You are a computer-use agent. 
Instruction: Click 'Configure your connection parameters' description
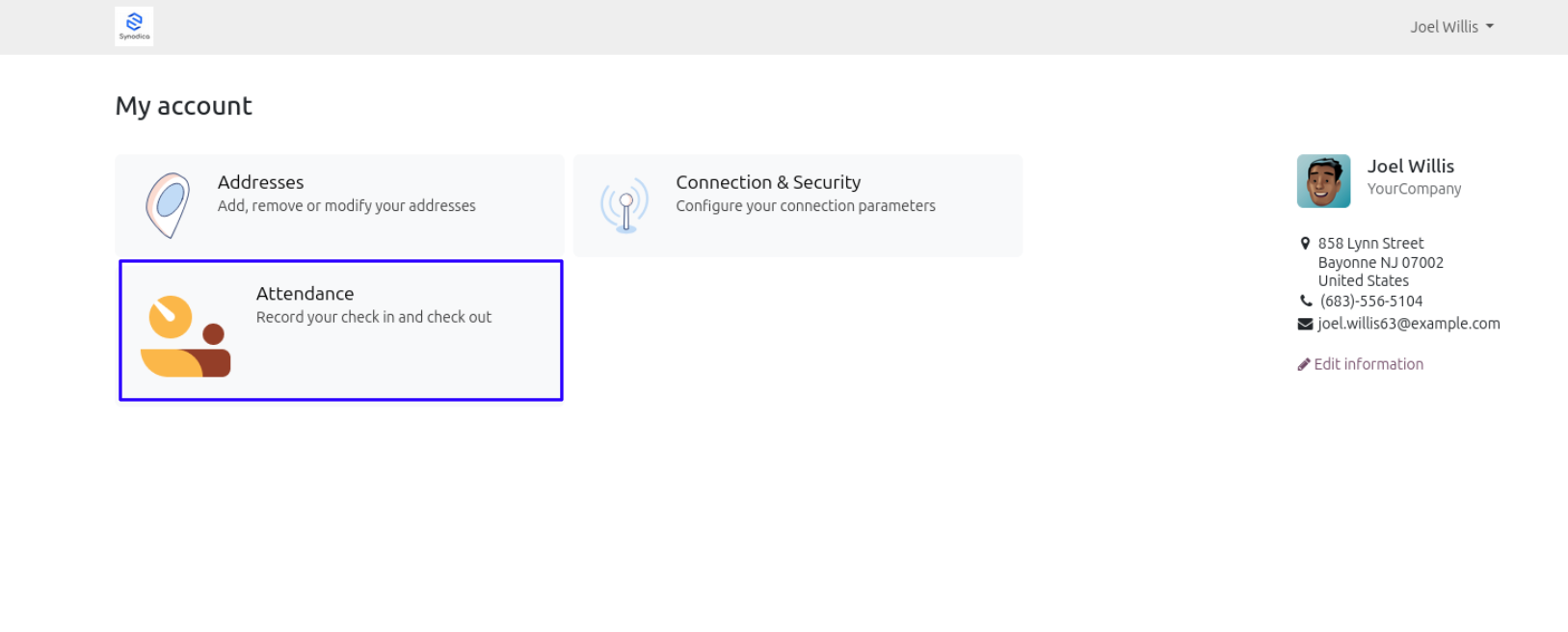pyautogui.click(x=806, y=206)
